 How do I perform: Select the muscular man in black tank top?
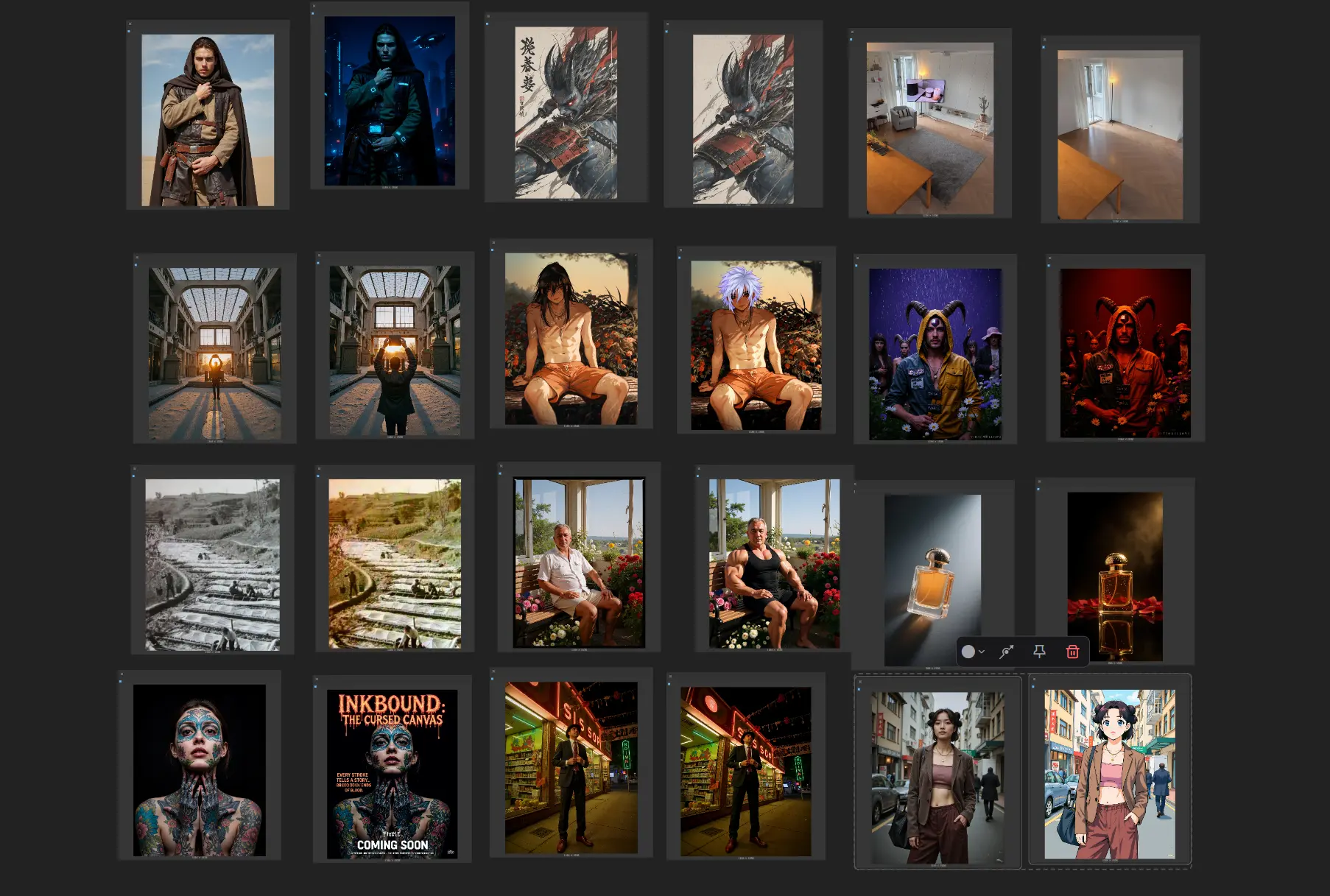pos(773,564)
